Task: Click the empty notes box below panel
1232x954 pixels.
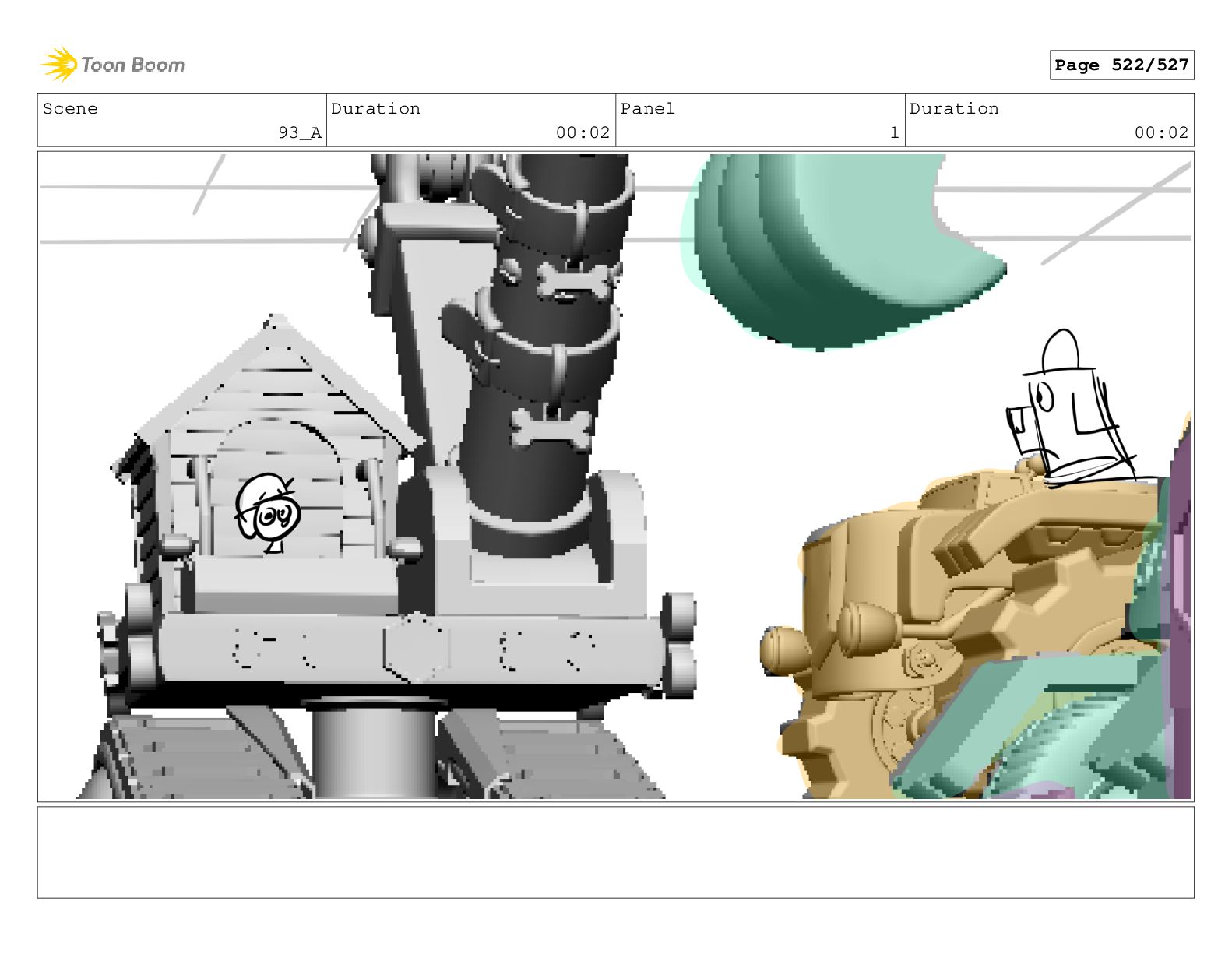Action: [x=615, y=852]
